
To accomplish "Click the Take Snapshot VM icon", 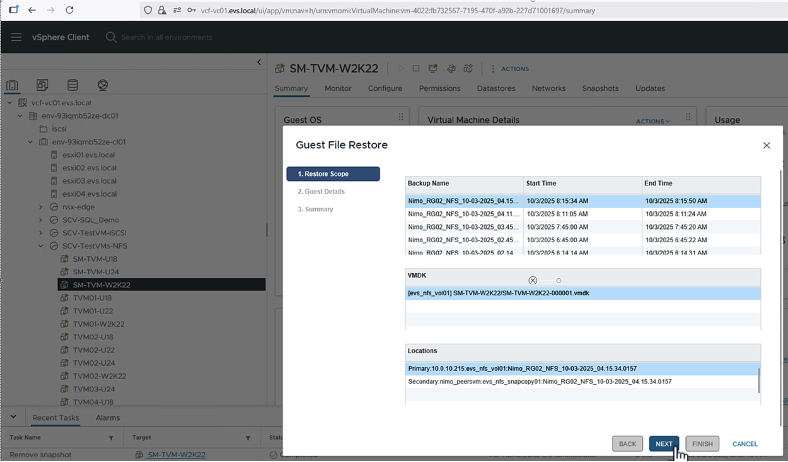I will tap(468, 68).
